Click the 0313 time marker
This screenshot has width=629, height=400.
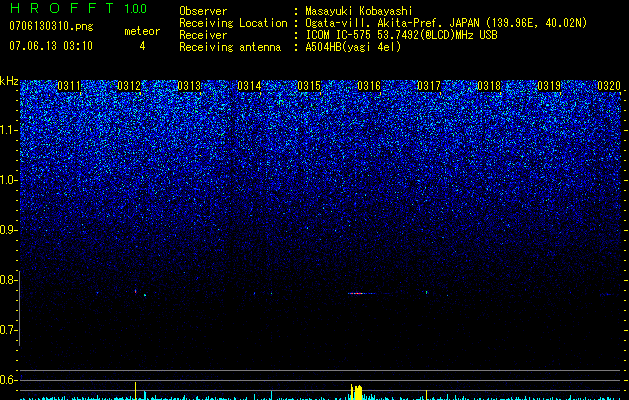pos(189,86)
